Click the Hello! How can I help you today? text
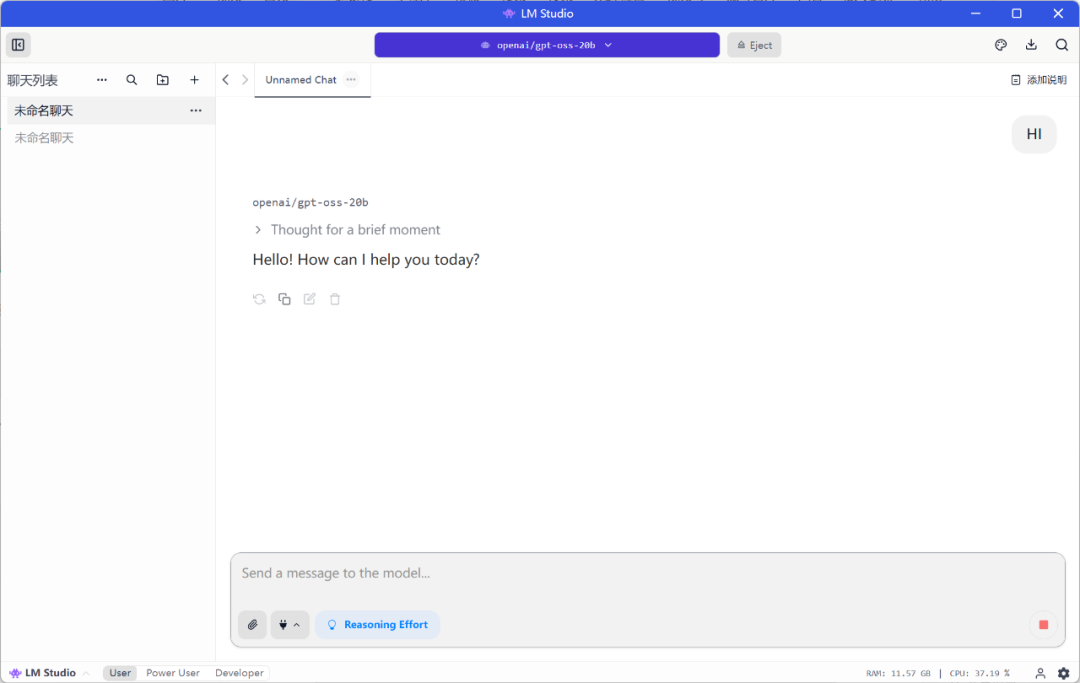Image resolution: width=1080 pixels, height=683 pixels. [x=366, y=260]
